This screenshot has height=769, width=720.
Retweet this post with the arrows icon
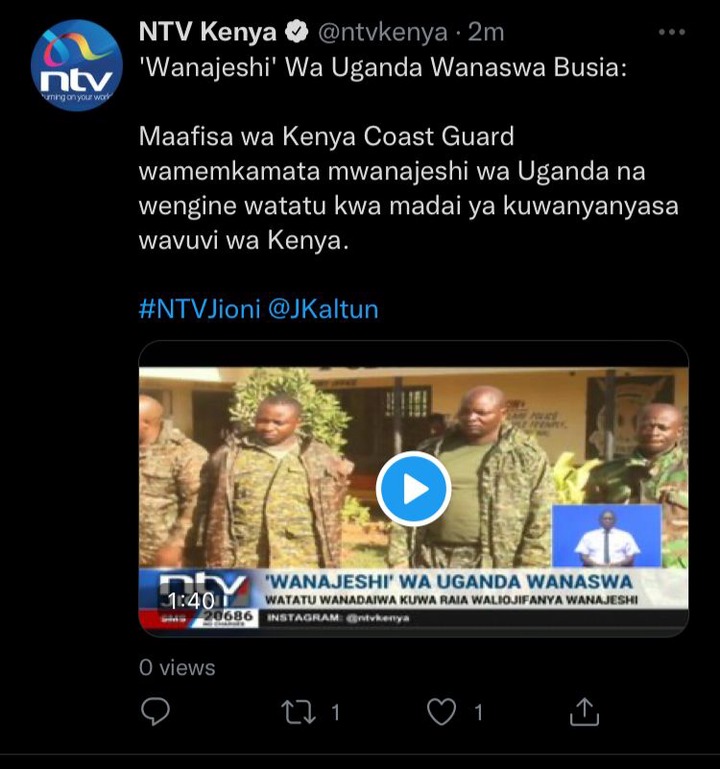[x=298, y=712]
